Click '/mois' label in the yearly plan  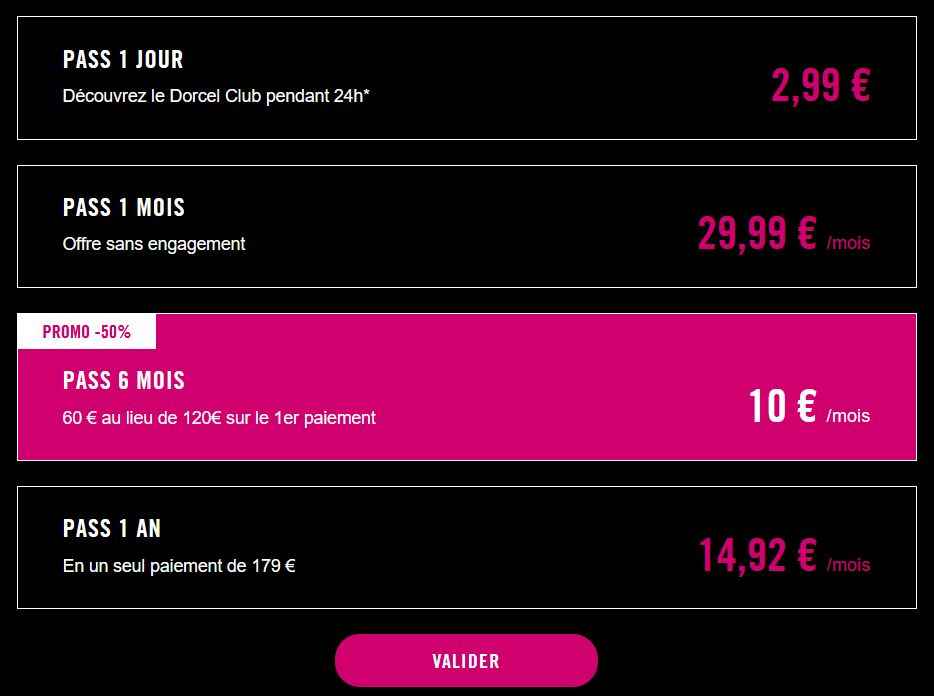click(x=848, y=565)
